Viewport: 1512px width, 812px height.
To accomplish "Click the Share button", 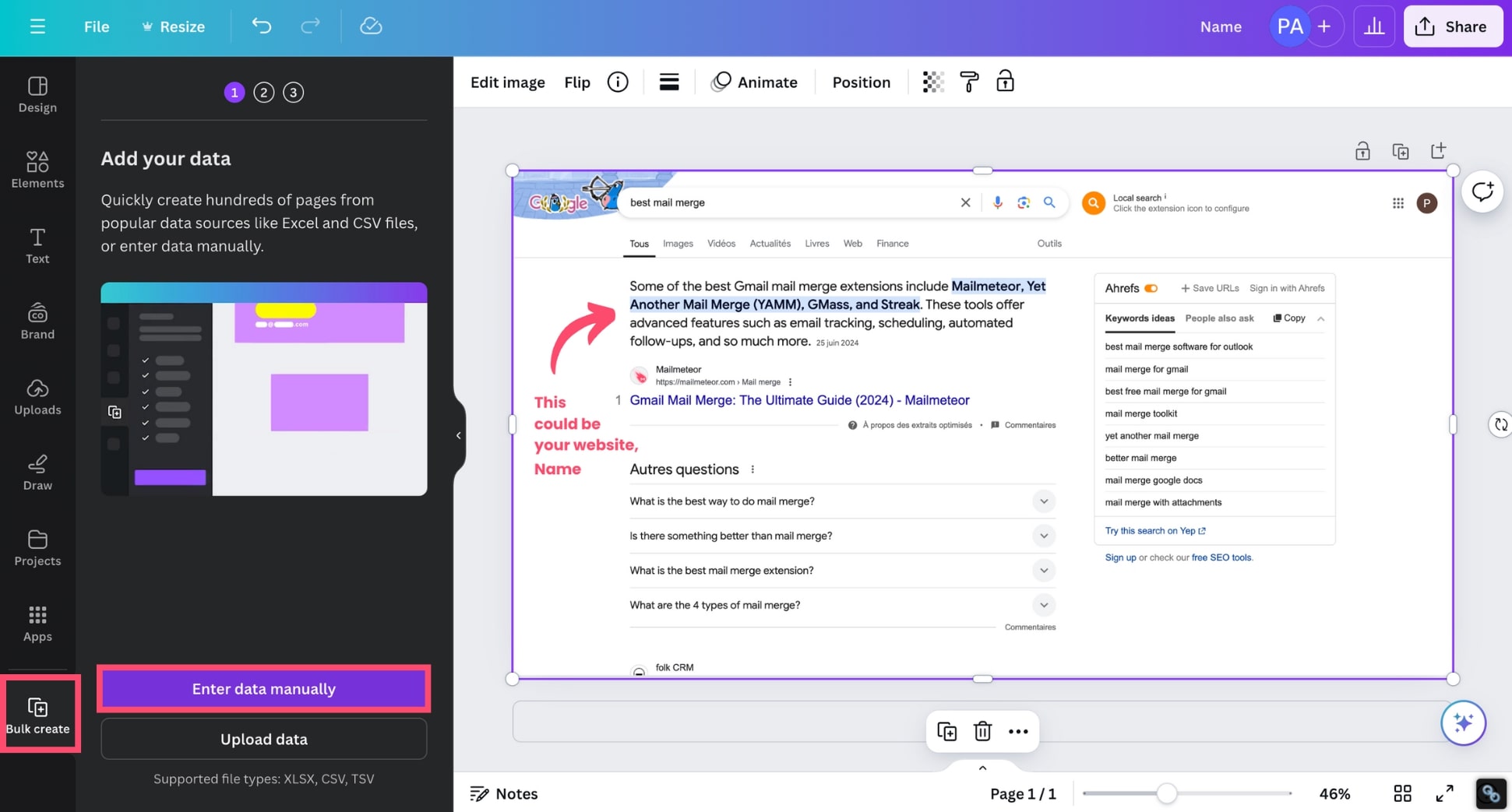I will coord(1453,26).
